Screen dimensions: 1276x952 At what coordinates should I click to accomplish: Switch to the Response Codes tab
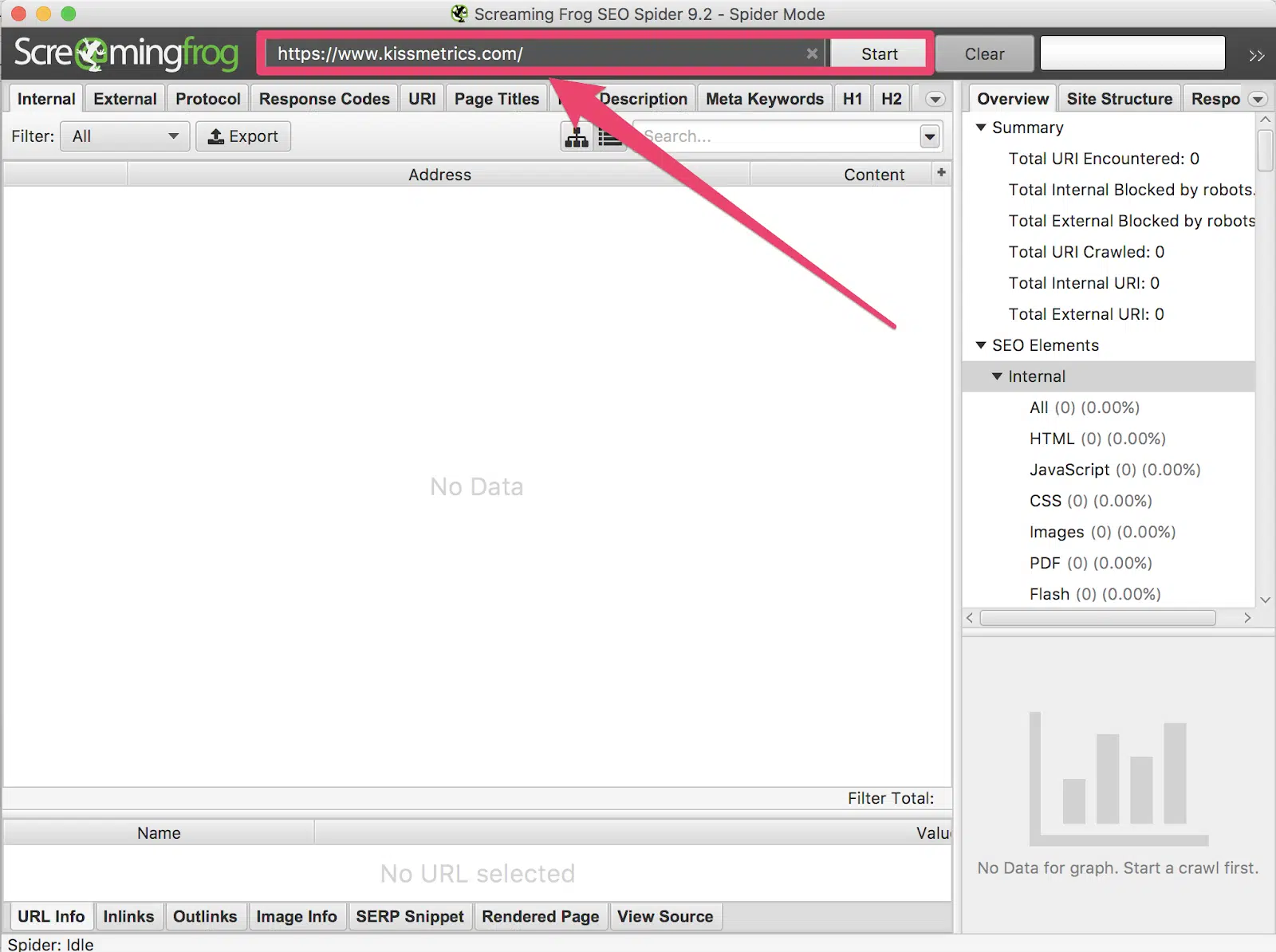click(325, 99)
